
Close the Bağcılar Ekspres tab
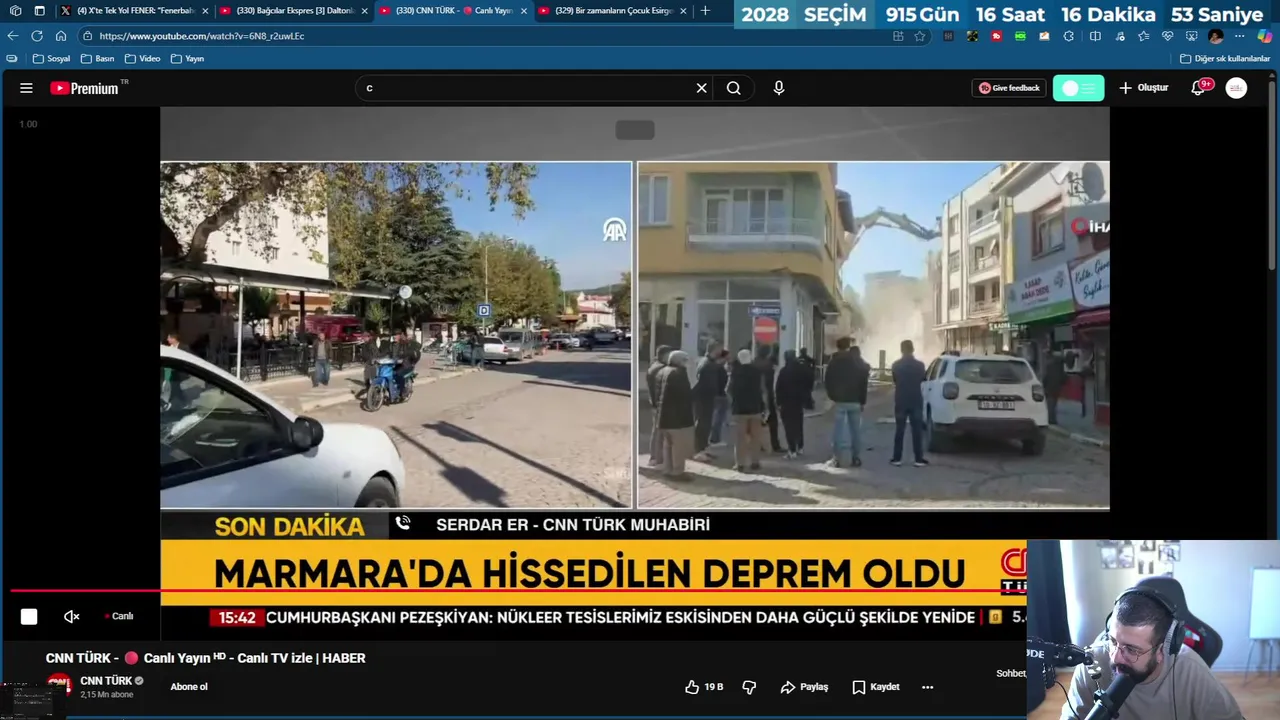coord(365,11)
